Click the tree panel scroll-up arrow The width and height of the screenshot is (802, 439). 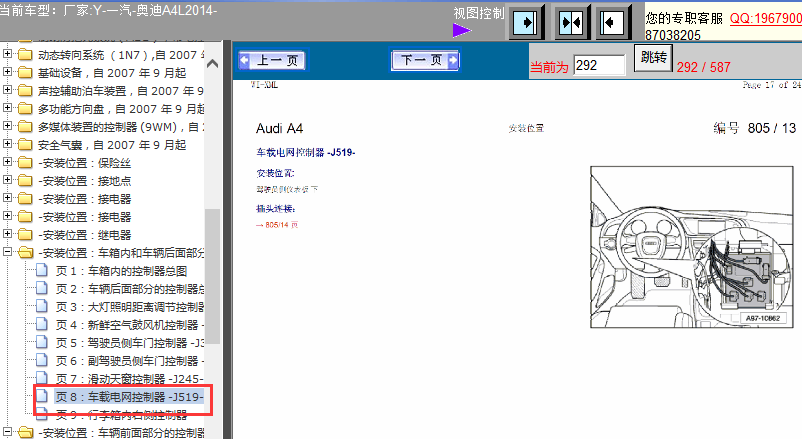click(212, 64)
